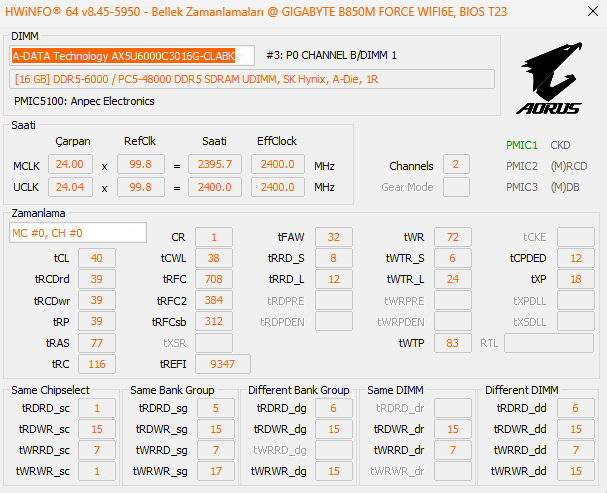Click the tXP value 18
607x493 pixels.
(576, 279)
